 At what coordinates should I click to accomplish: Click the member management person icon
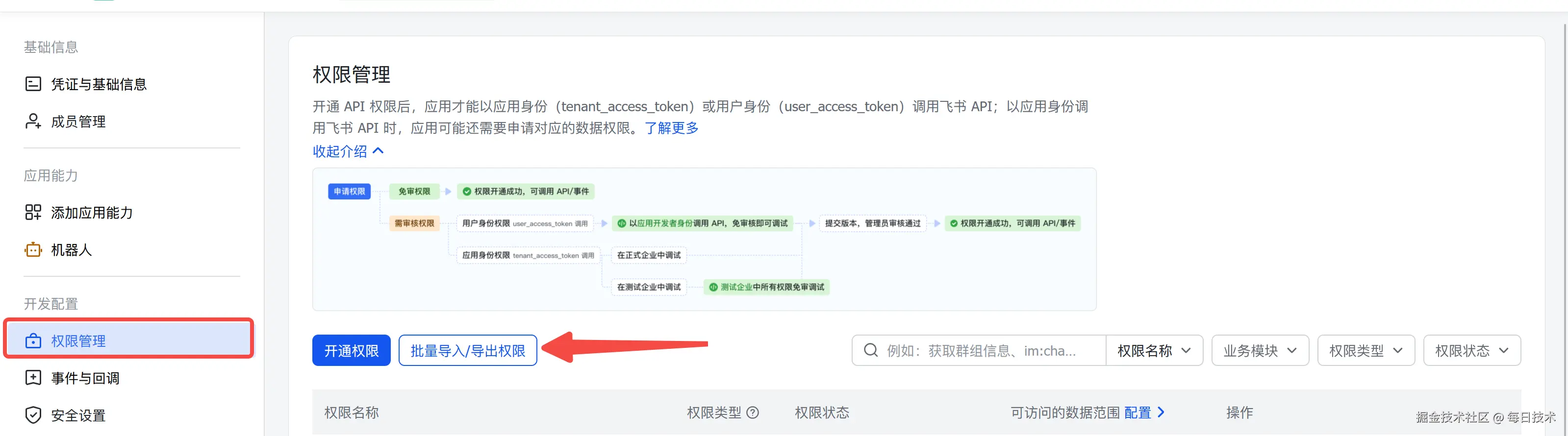[x=33, y=121]
